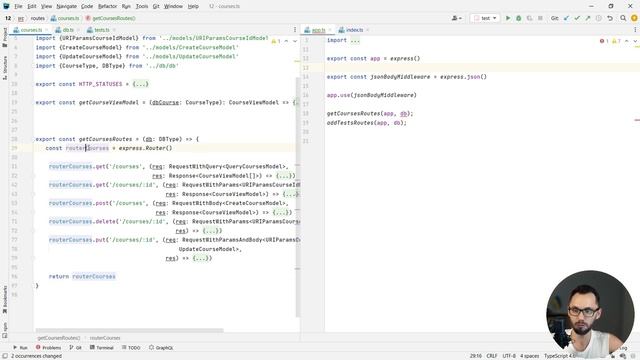Open the Problems tool window button

click(48, 348)
